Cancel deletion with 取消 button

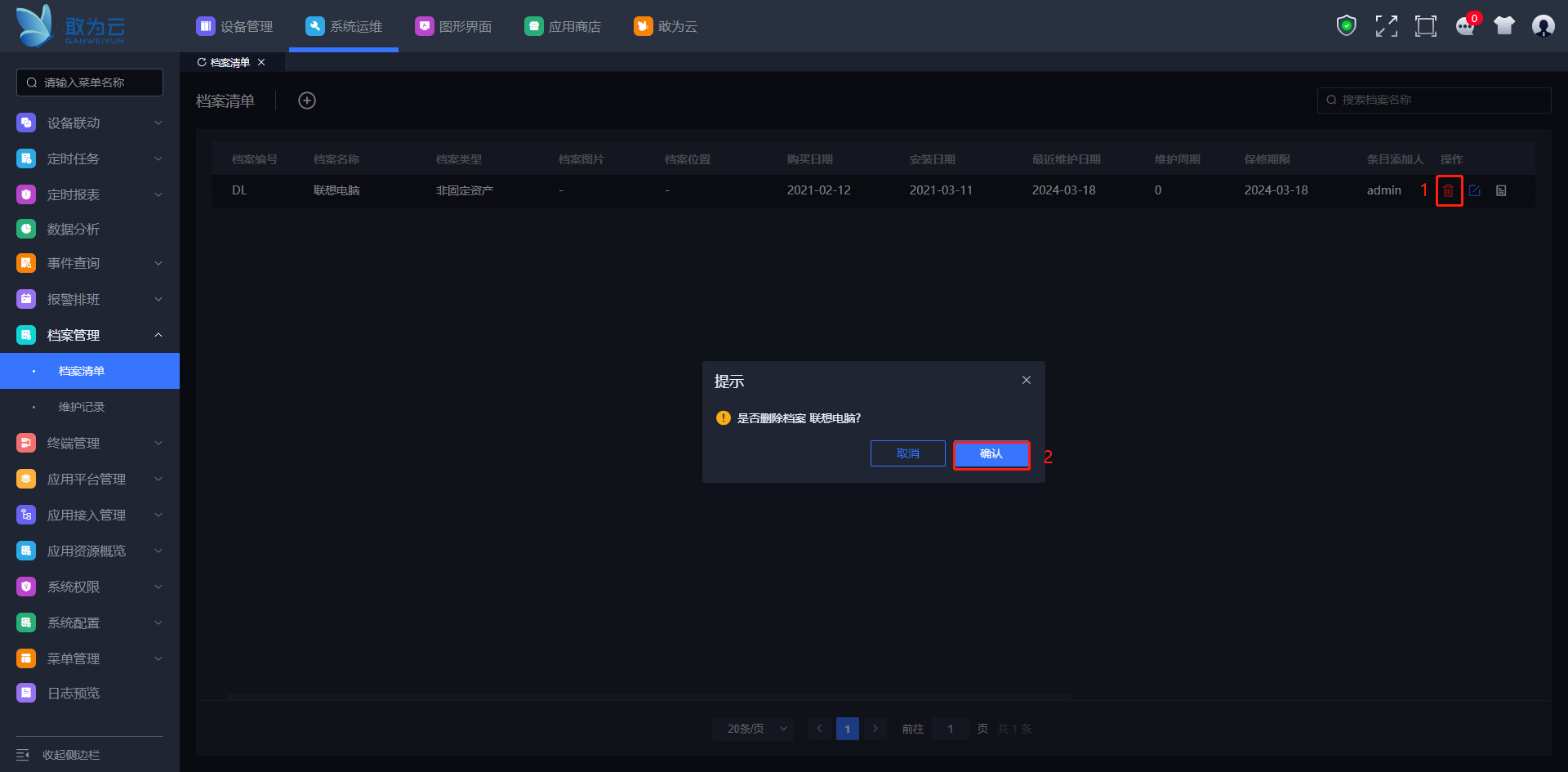pos(907,453)
